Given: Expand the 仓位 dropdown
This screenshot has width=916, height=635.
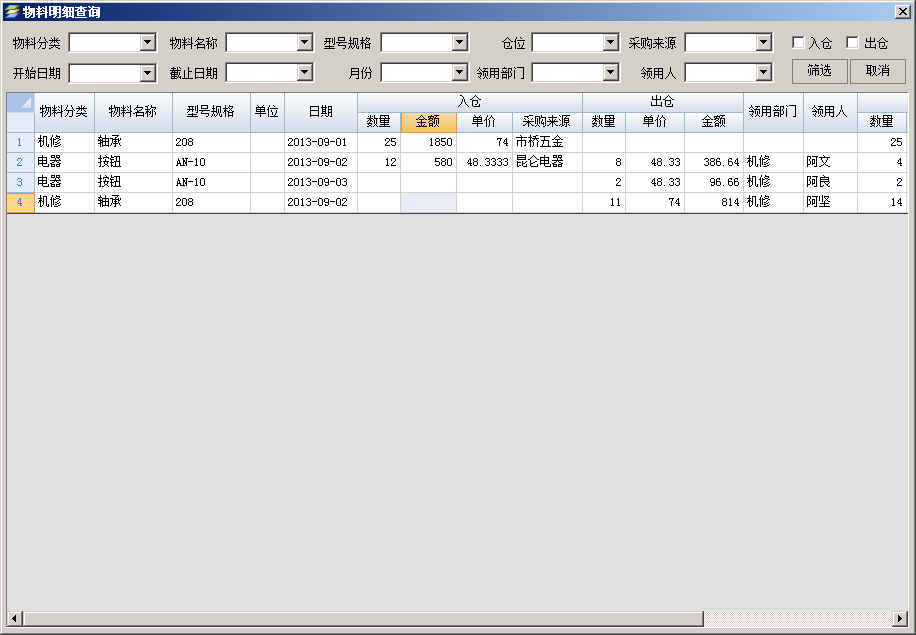Looking at the screenshot, I should point(611,43).
